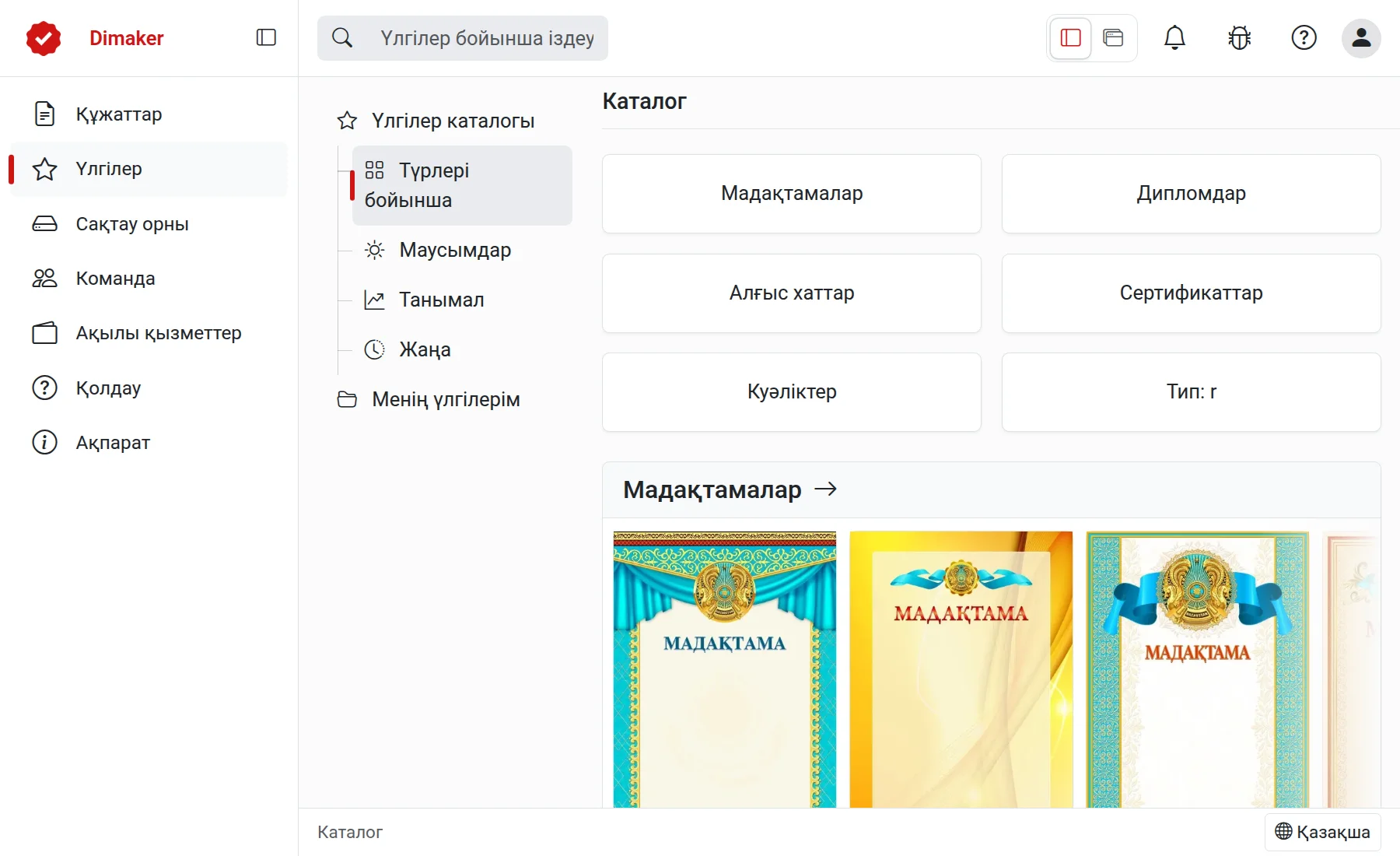Select Үлгілер каталогы tree item
The image size is (1400, 856).
[450, 121]
